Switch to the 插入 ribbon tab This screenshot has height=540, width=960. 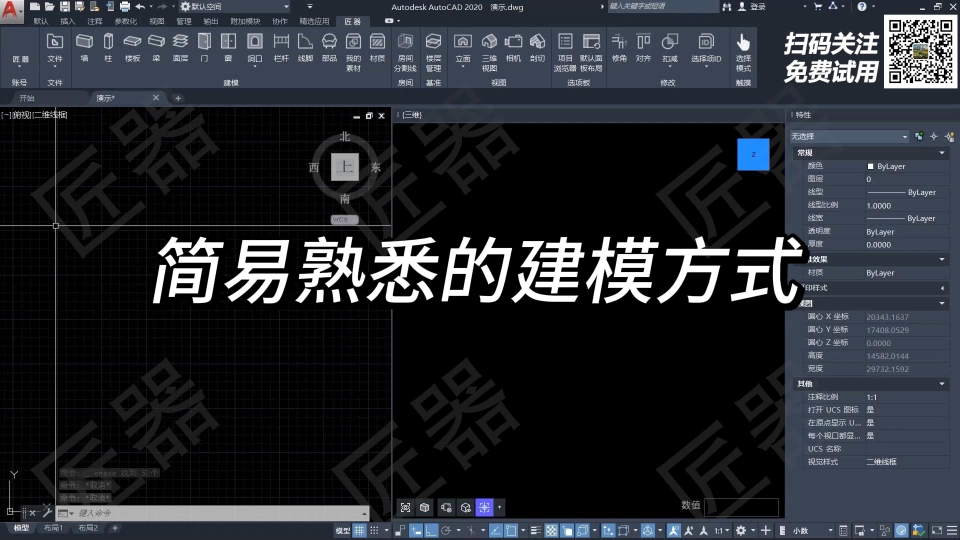[67, 21]
